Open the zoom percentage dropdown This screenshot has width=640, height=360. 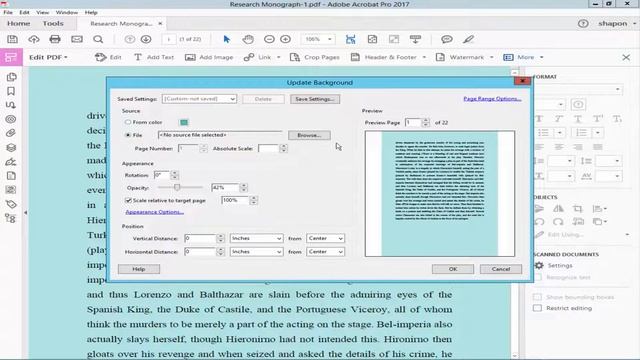pyautogui.click(x=330, y=39)
